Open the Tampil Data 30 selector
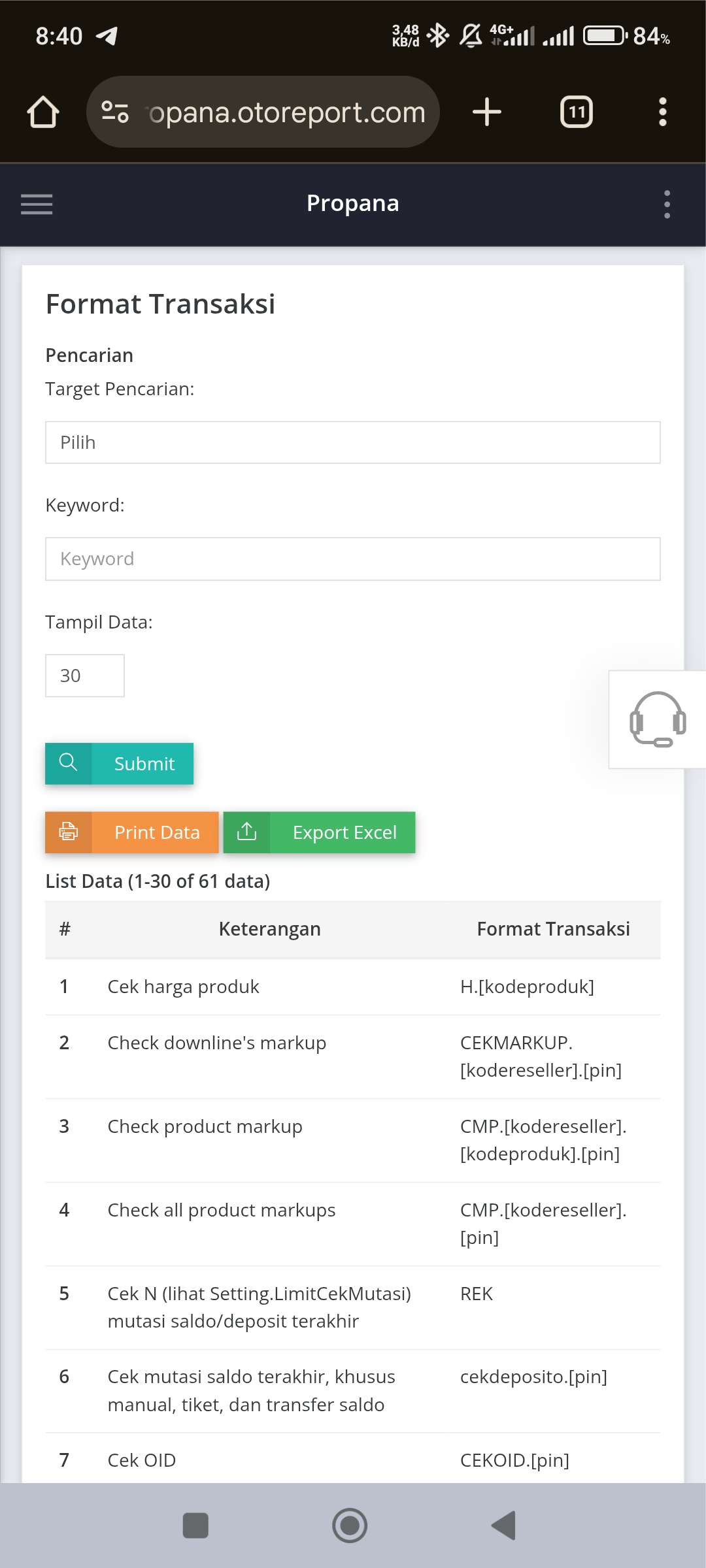The image size is (706, 1568). point(85,676)
